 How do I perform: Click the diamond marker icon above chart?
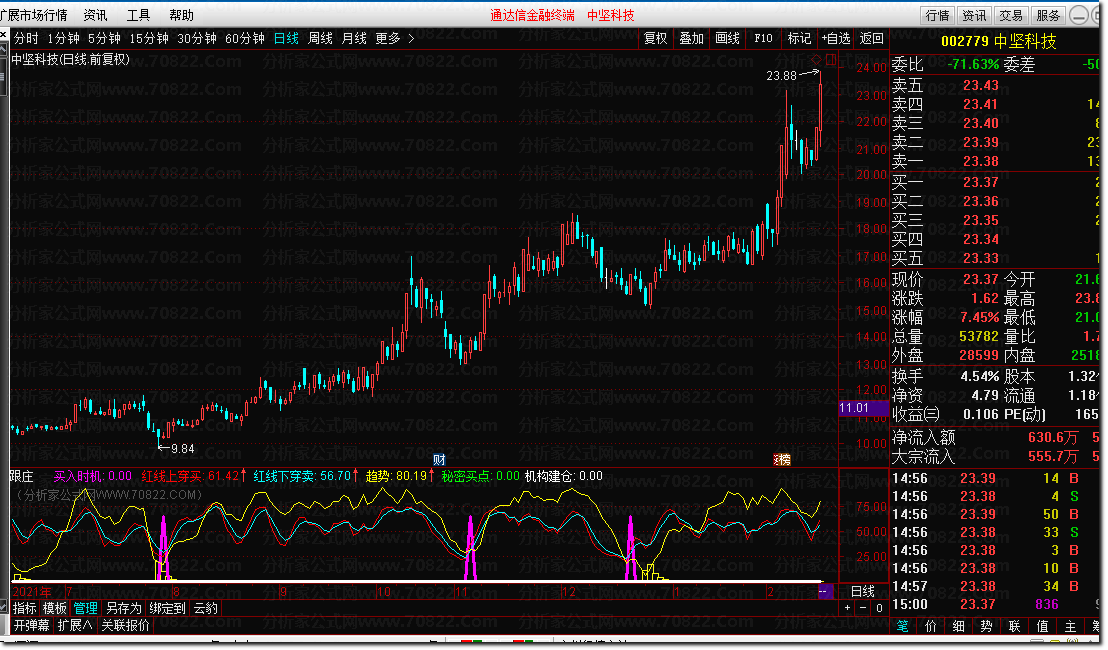pyautogui.click(x=816, y=59)
